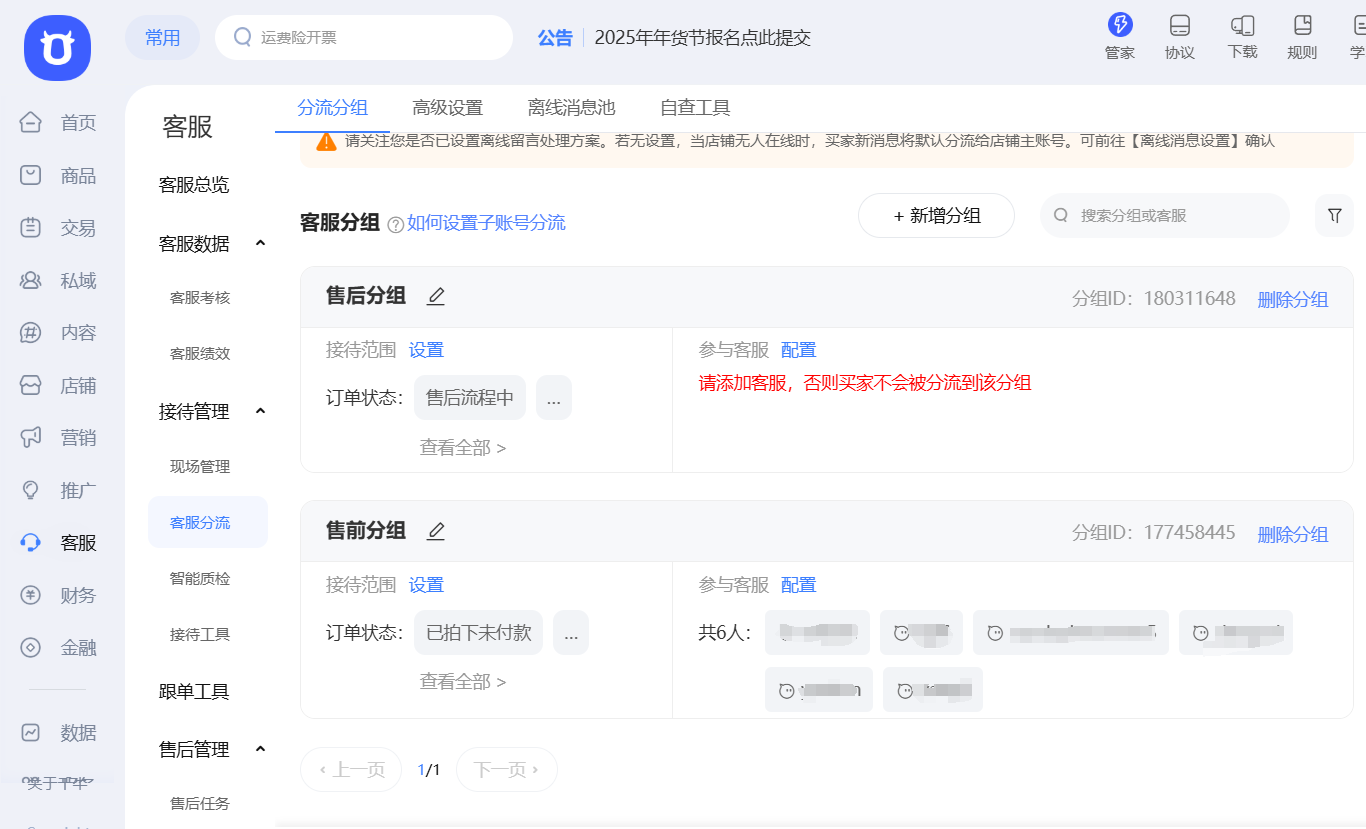Open 智能质检 menu item

pos(200,579)
